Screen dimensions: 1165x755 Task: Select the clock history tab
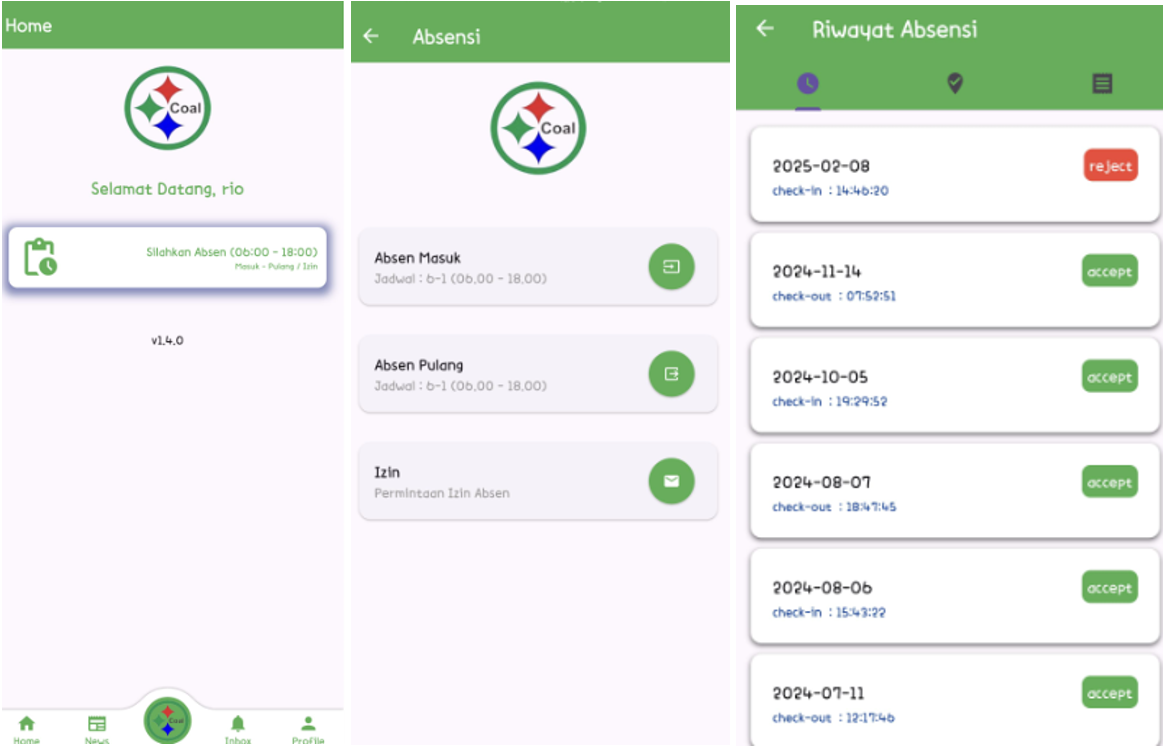point(808,84)
